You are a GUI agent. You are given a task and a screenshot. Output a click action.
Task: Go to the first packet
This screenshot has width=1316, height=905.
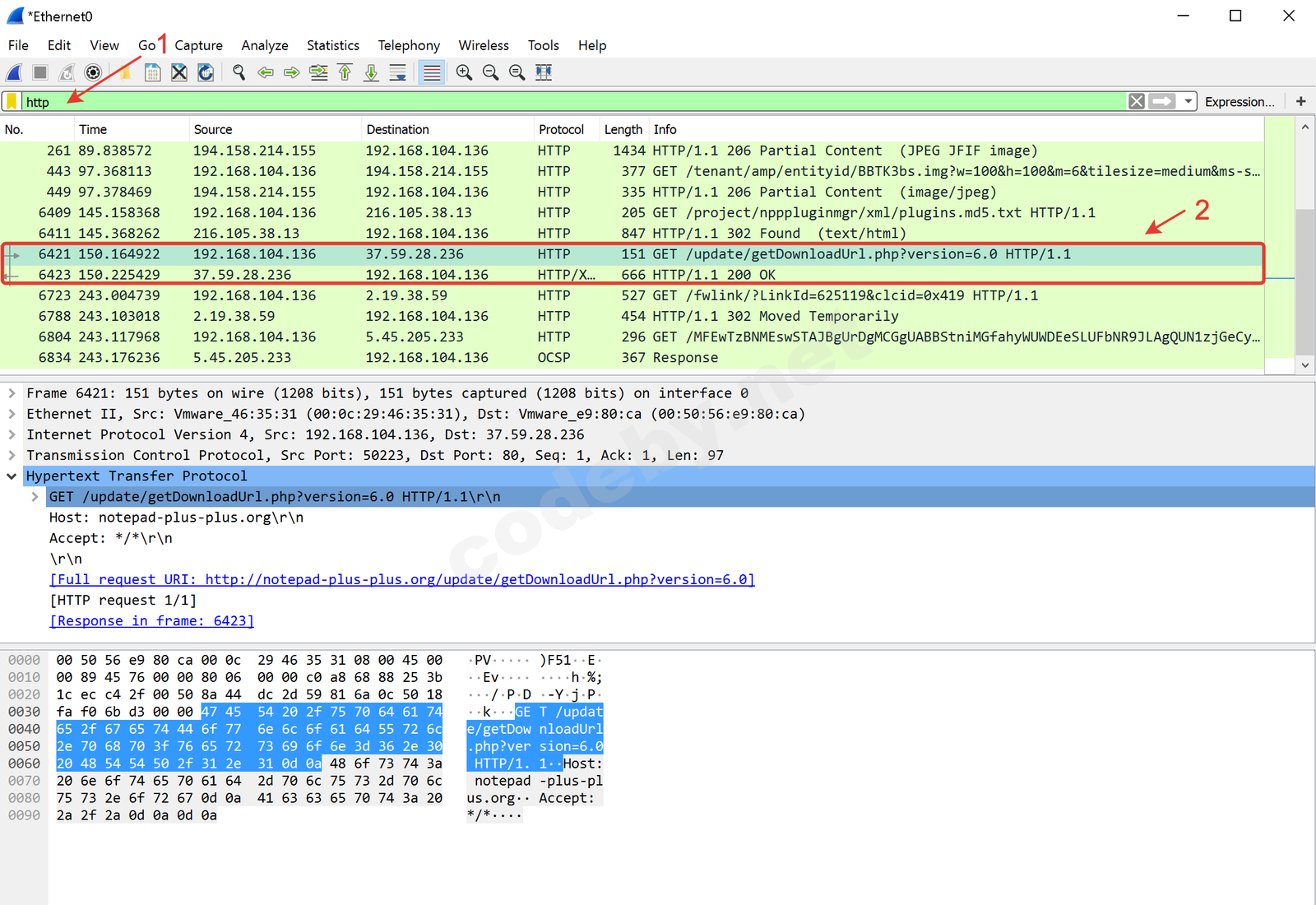(345, 72)
